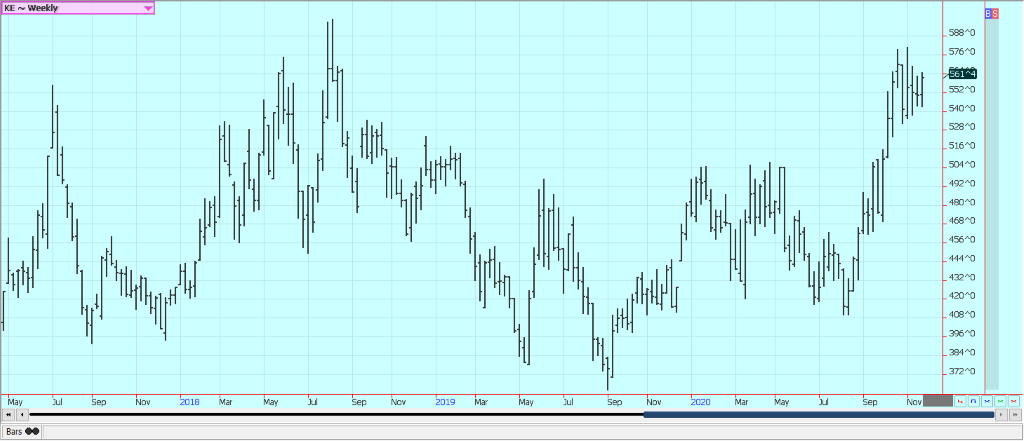
Task: Click the 432^0 price axis label
Action: (962, 277)
